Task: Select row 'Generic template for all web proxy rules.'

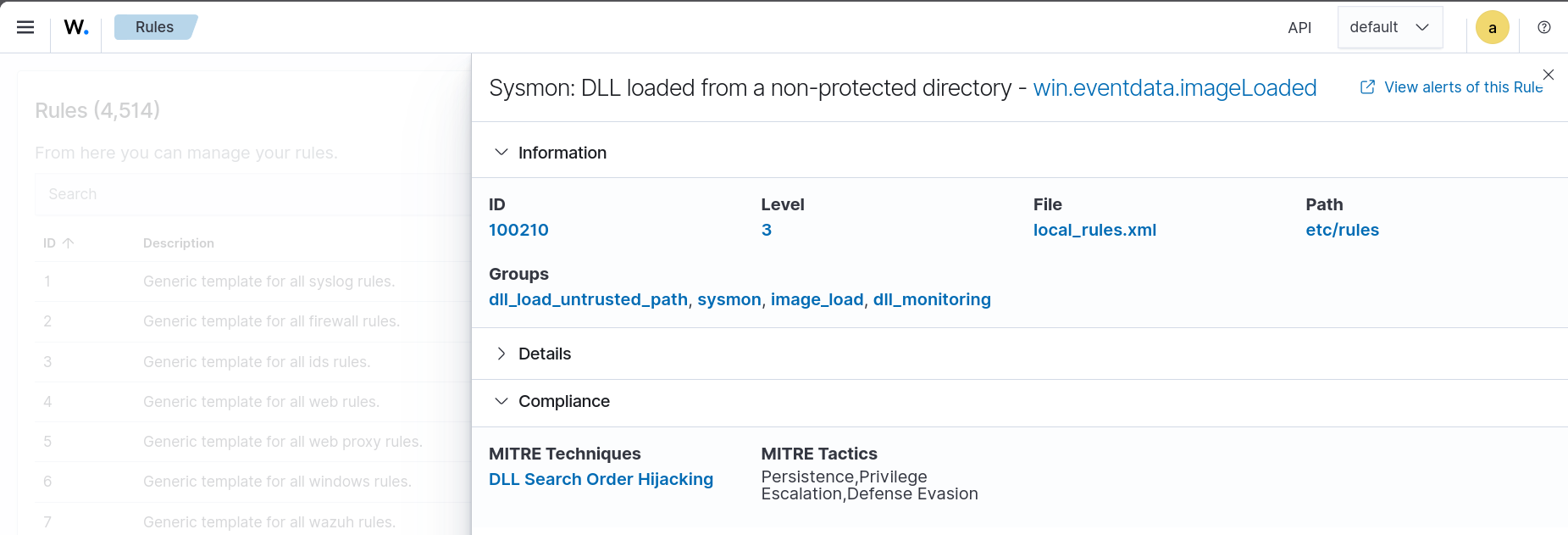Action: point(252,442)
